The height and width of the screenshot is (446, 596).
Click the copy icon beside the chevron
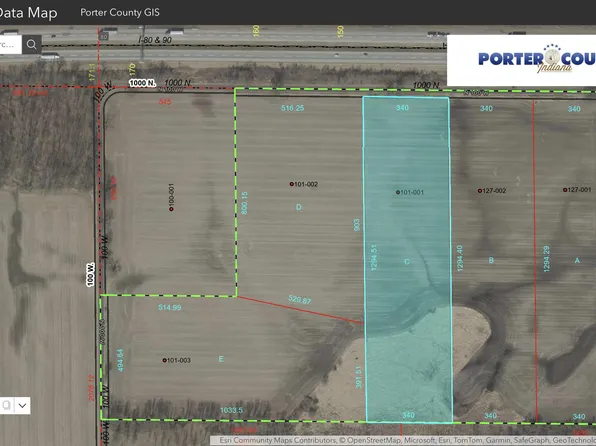coord(6,405)
